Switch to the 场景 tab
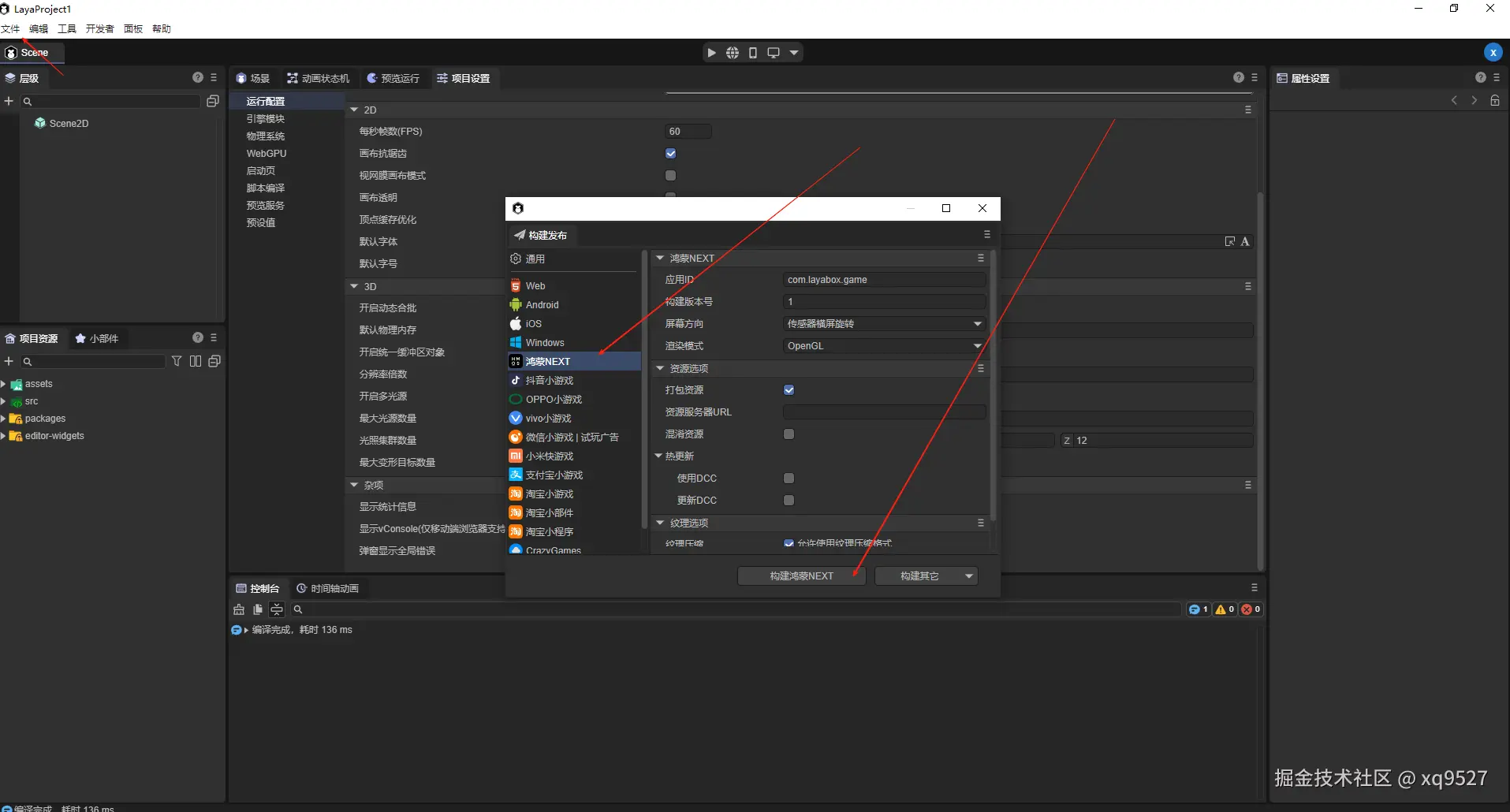The width and height of the screenshot is (1510, 812). 253,78
